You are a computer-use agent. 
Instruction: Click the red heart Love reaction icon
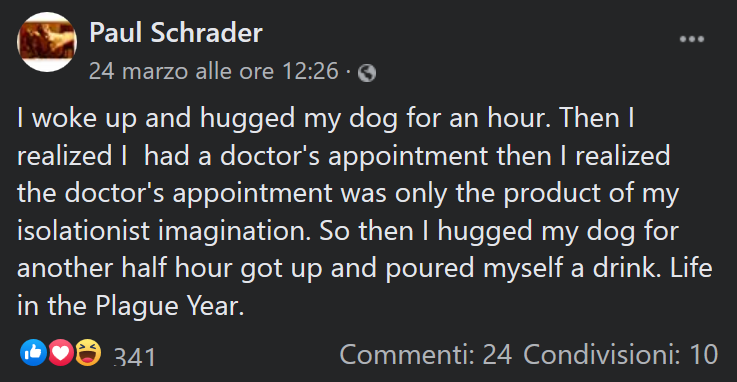[61, 352]
